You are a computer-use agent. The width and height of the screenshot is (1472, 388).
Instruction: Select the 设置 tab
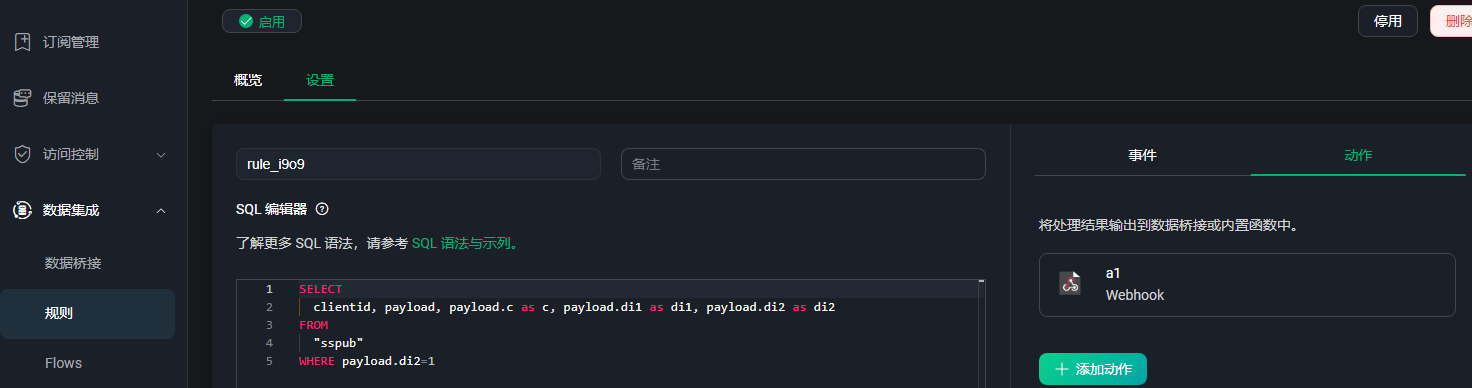(320, 80)
